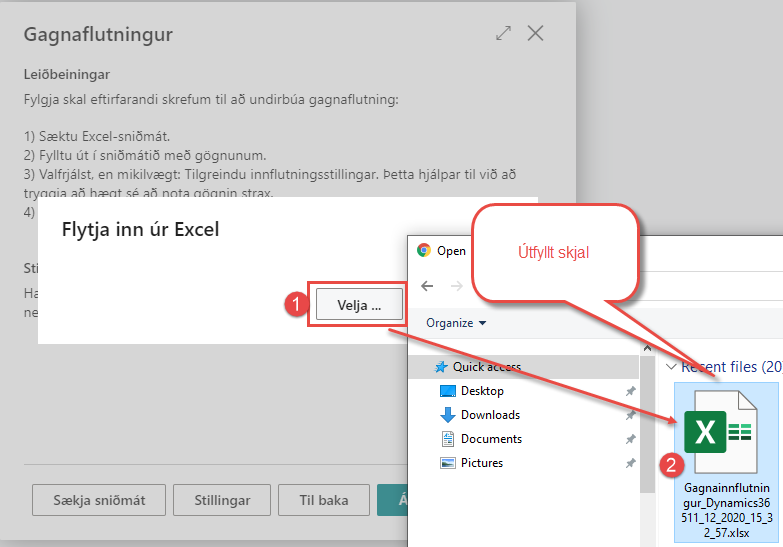This screenshot has width=783, height=547.
Task: Collapse the Recent files group
Action: [671, 367]
